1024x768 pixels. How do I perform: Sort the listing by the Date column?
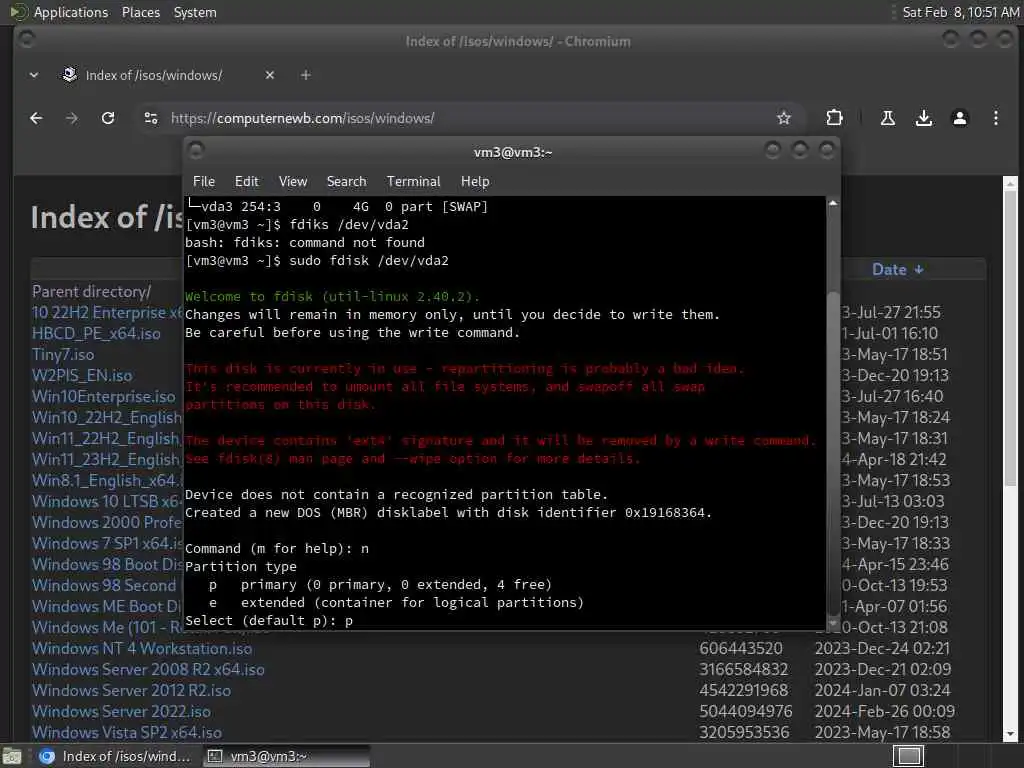[897, 270]
